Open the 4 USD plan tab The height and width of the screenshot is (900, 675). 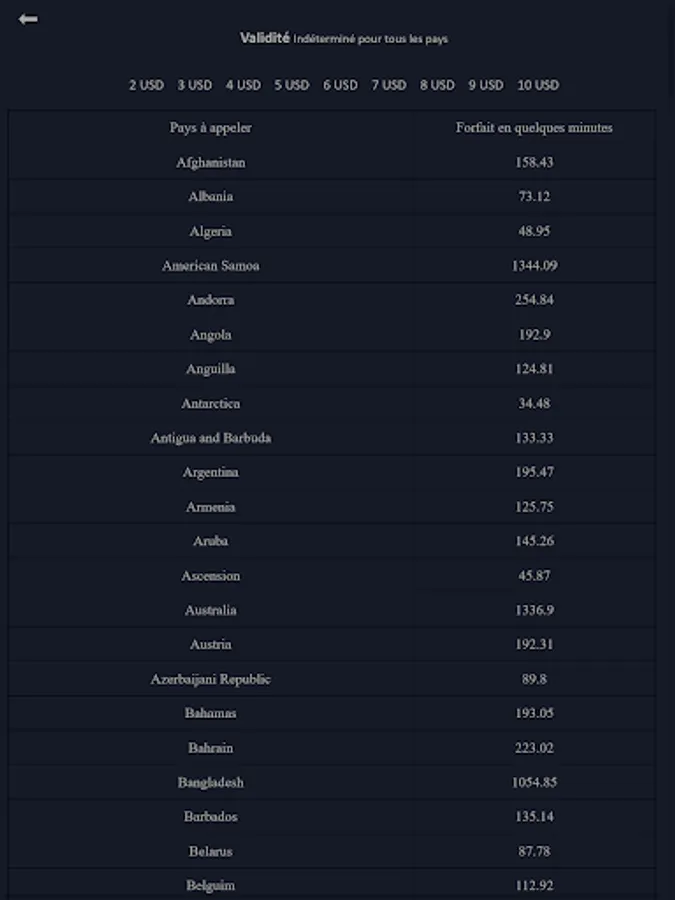[x=243, y=85]
